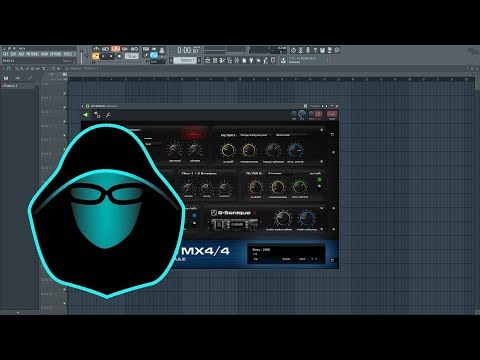
Task: Click the Filter 1 resonance knob
Action: pos(249,151)
